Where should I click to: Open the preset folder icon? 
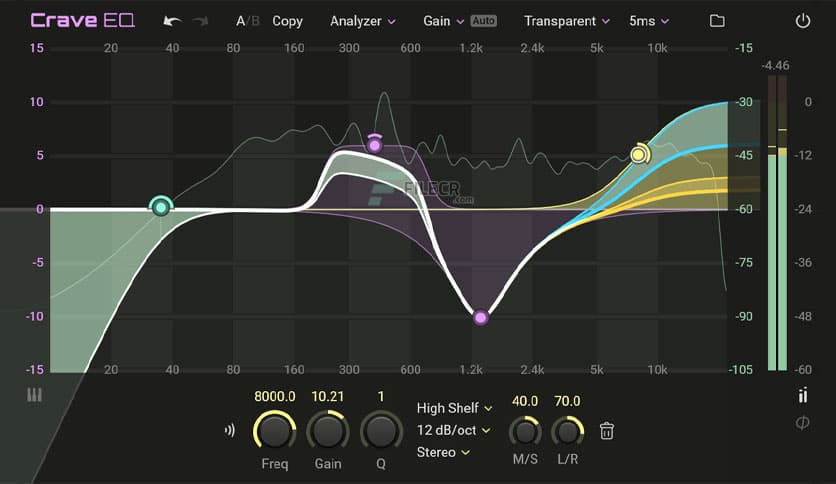(x=717, y=21)
